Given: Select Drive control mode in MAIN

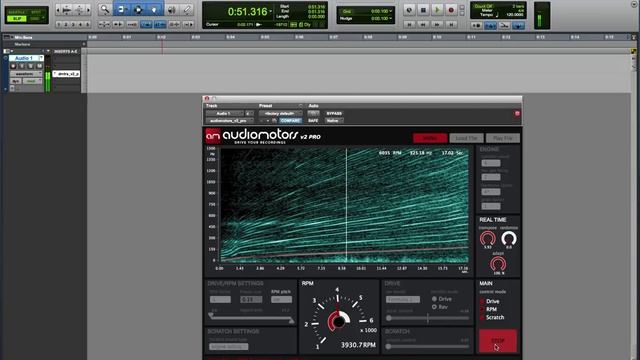Looking at the screenshot, I should pyautogui.click(x=482, y=301).
